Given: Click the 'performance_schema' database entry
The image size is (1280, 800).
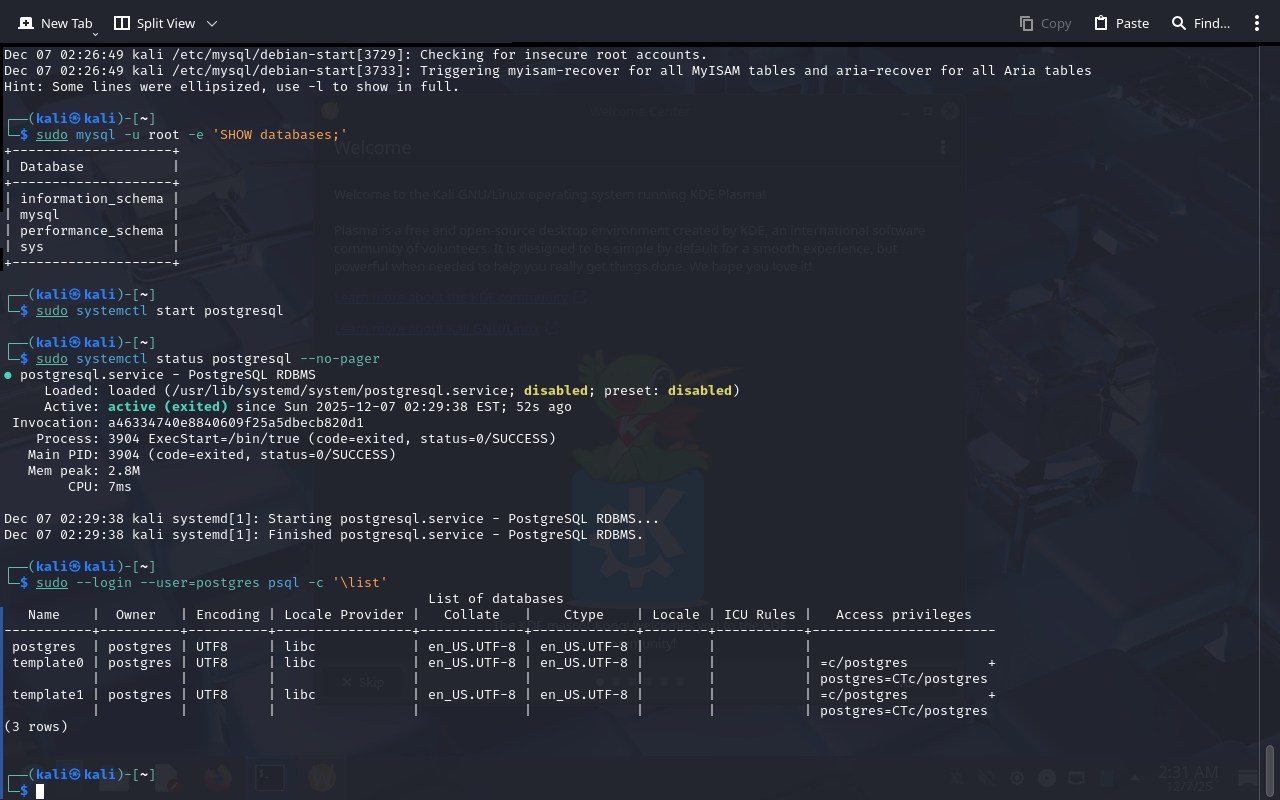Looking at the screenshot, I should coord(91,230).
